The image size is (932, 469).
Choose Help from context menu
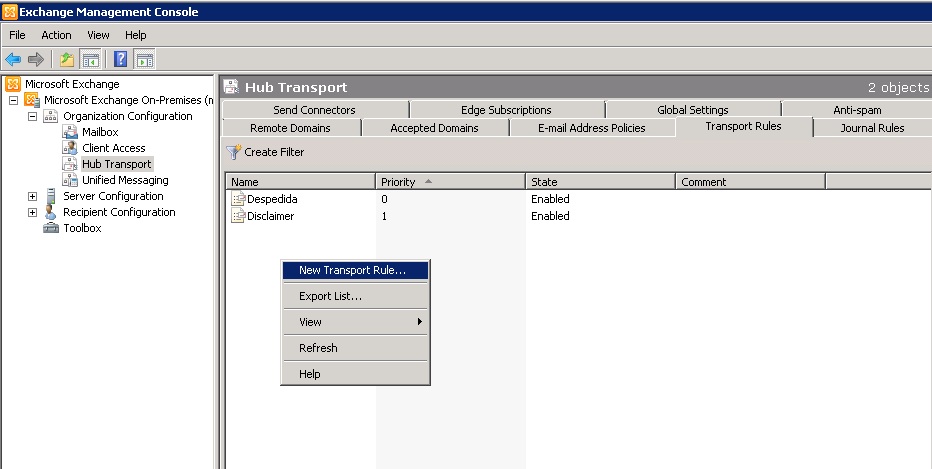pos(355,374)
